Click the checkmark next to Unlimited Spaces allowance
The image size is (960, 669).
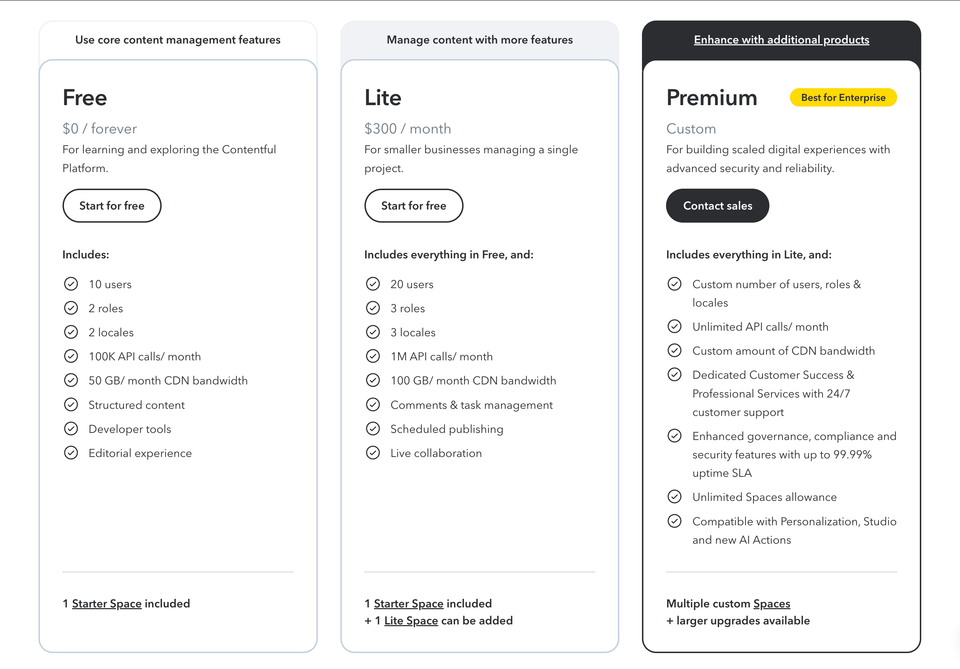[x=675, y=496]
